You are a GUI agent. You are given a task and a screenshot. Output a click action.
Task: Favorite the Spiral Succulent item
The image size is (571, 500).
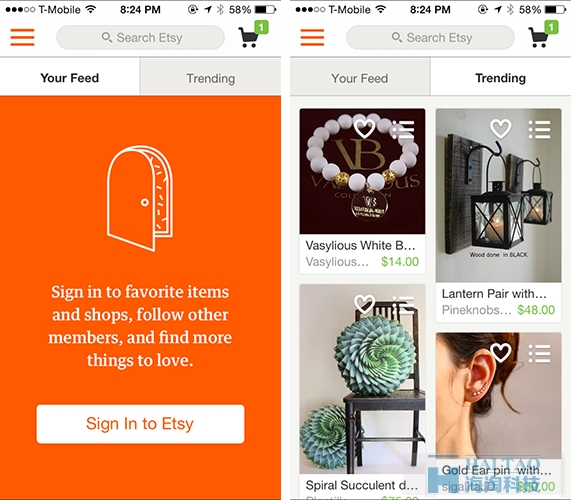click(x=365, y=304)
